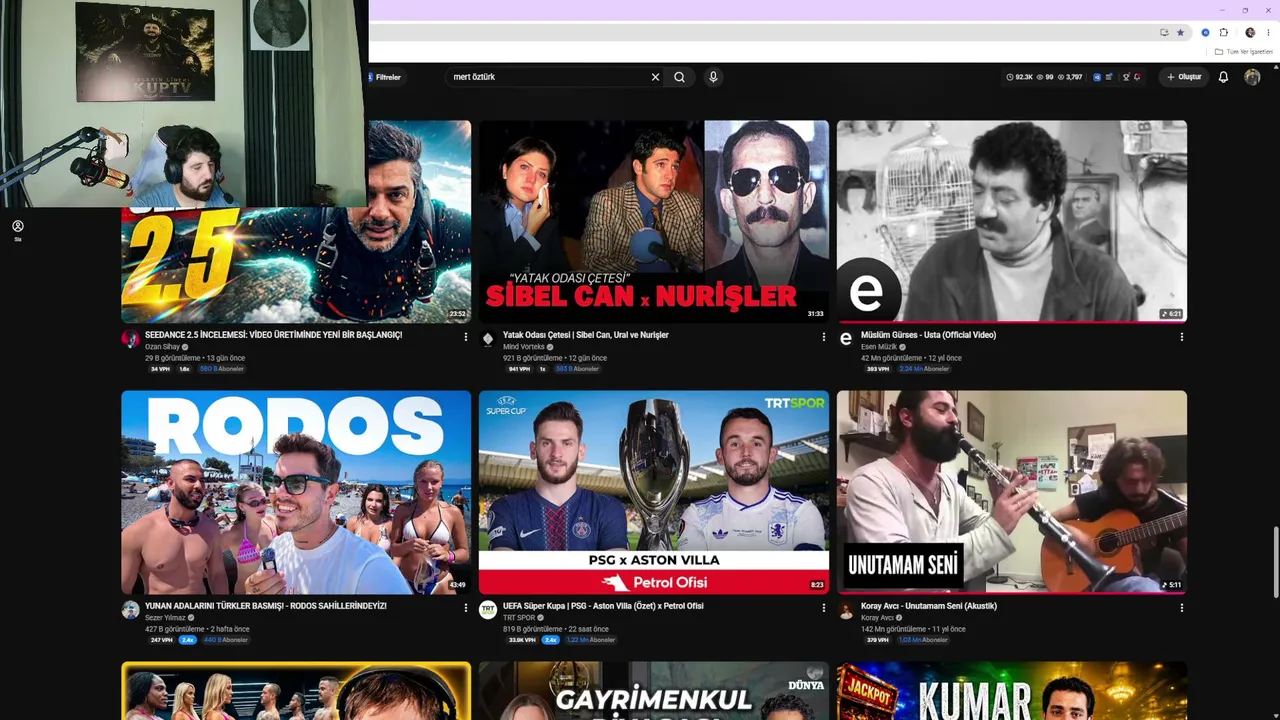This screenshot has height=720, width=1280.
Task: Open TRT SPOR channel avatar
Action: 488,610
